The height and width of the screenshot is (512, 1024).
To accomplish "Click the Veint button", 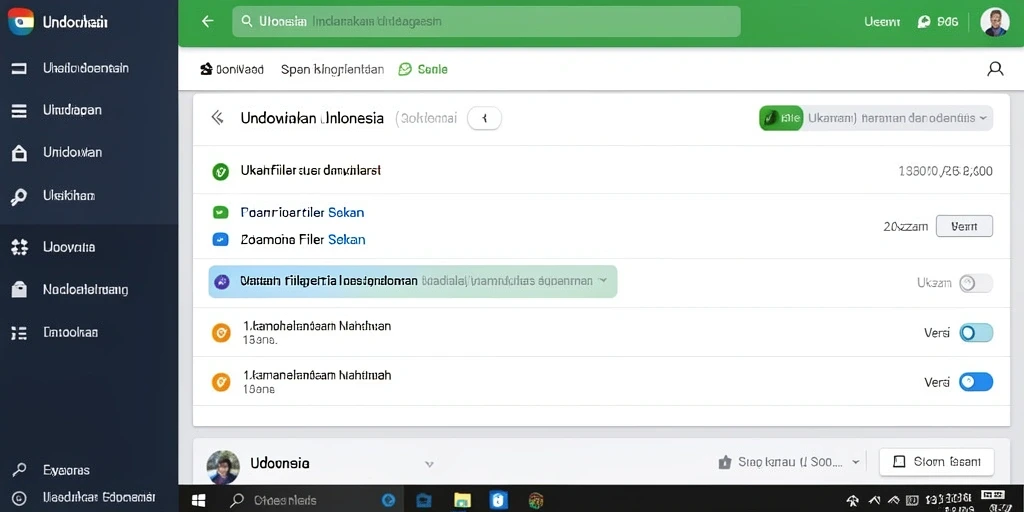I will [964, 226].
